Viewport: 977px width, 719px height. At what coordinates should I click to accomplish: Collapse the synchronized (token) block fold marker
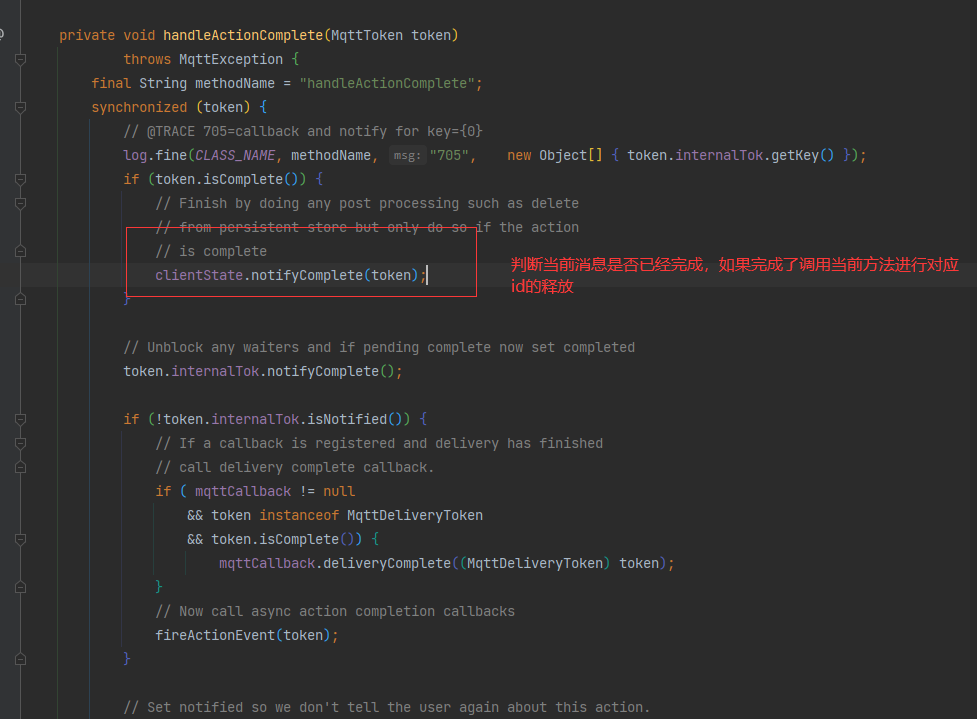click(20, 108)
